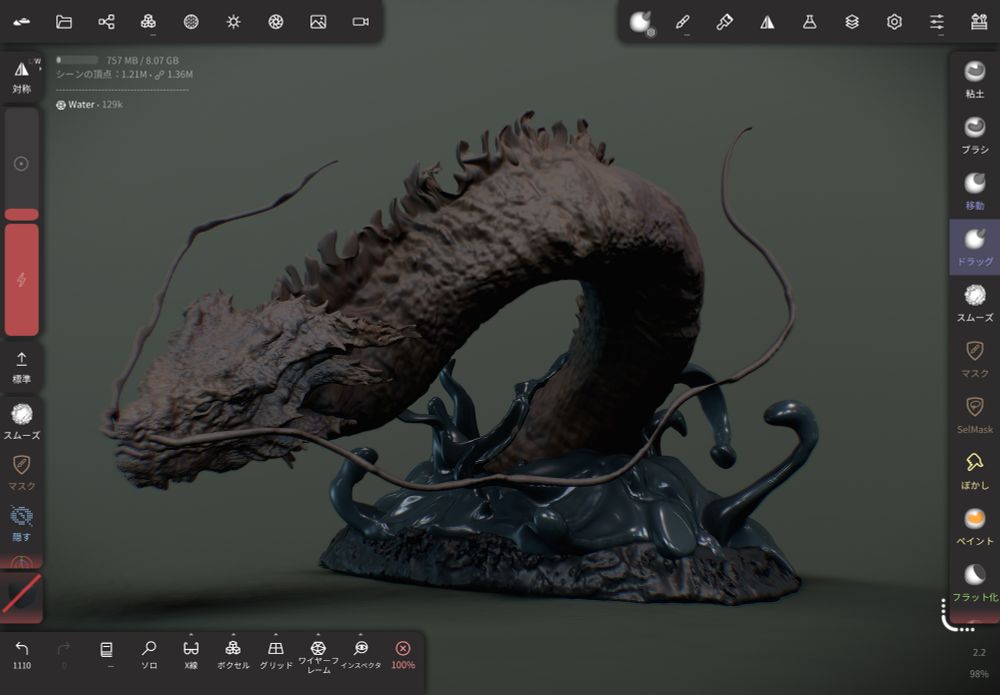Open the History stamp icon at far right

point(979,22)
